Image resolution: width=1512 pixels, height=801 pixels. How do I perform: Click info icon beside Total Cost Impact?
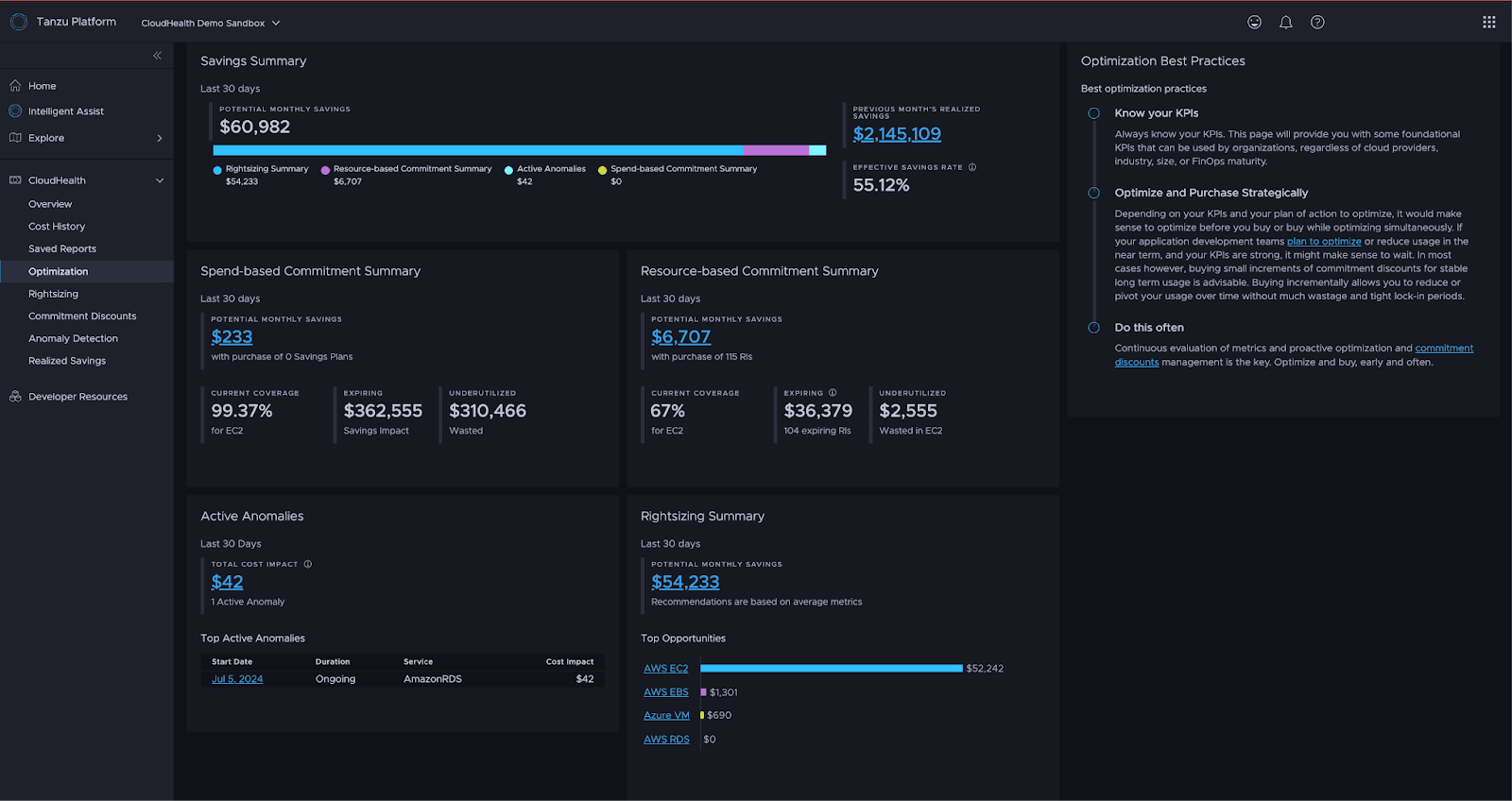click(308, 564)
